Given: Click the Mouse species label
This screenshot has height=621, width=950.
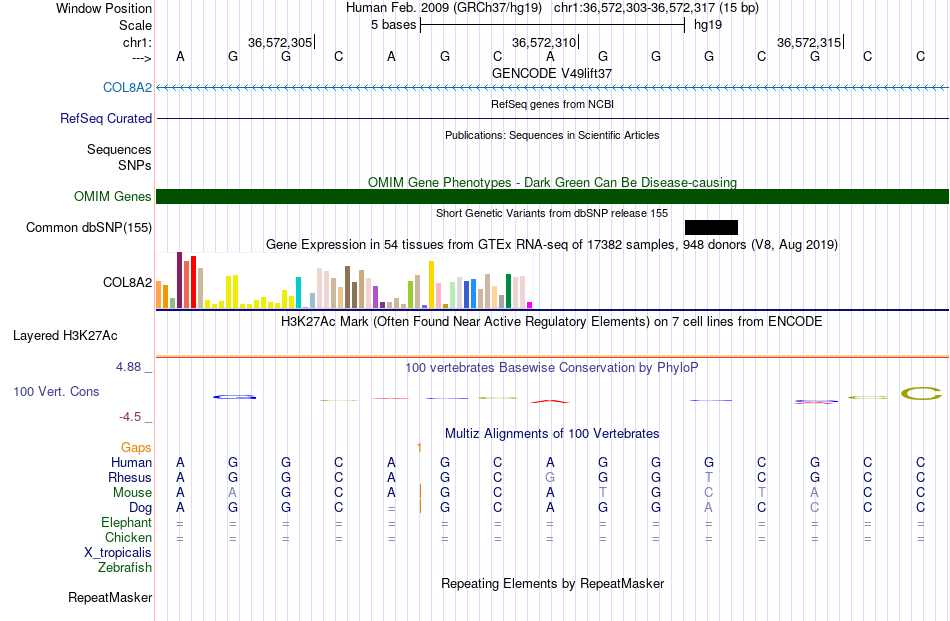Looking at the screenshot, I should coord(132,493).
